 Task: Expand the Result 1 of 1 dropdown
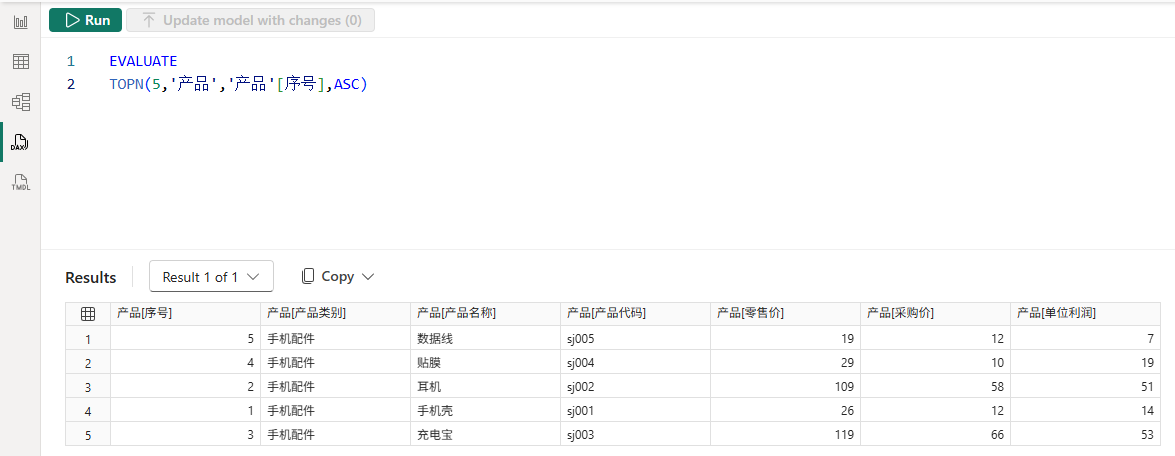tap(211, 276)
